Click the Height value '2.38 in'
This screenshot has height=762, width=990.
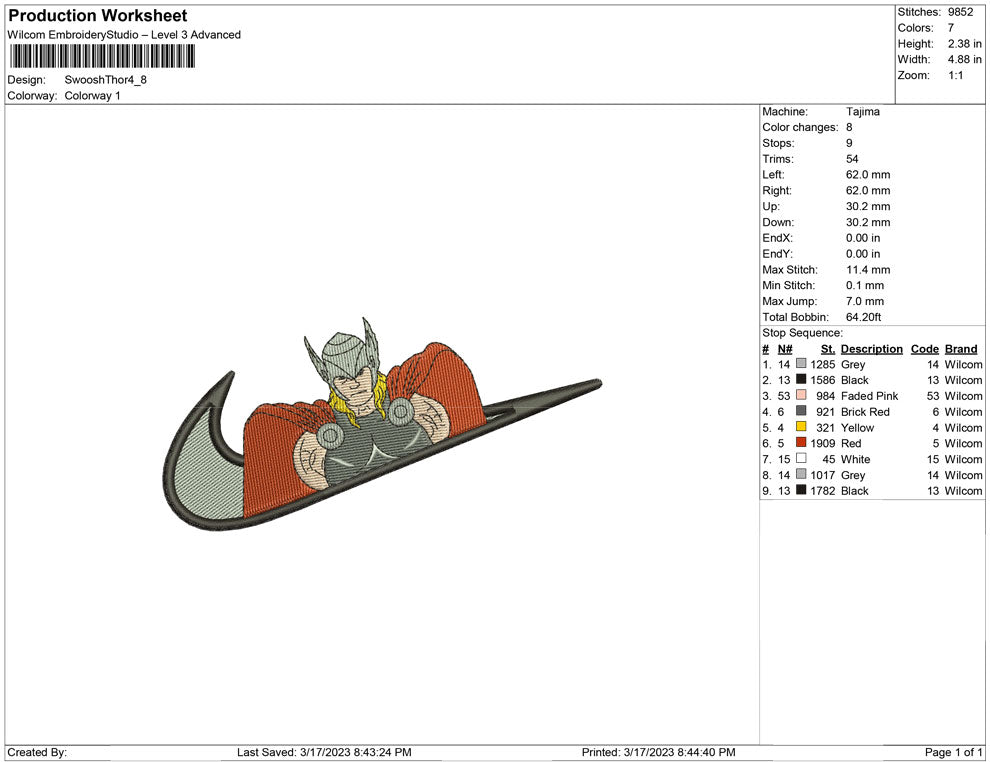[965, 44]
